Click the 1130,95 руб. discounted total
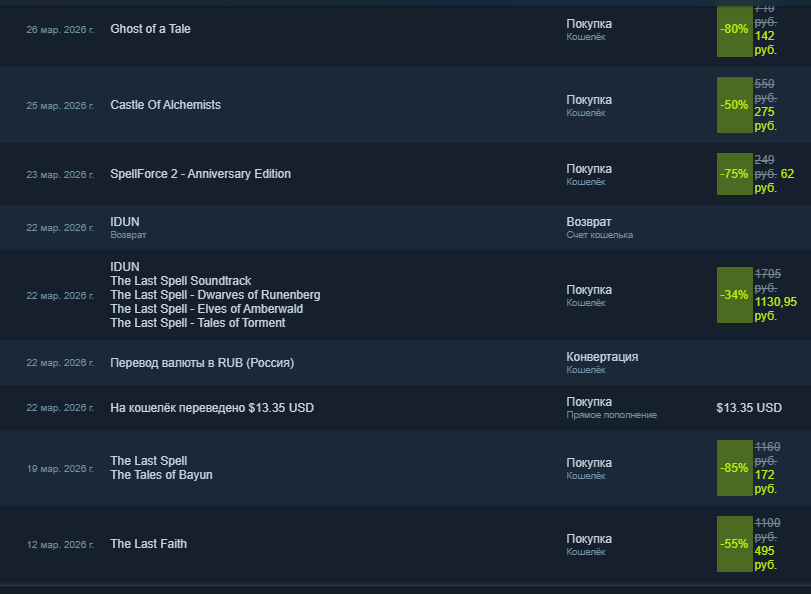811x594 pixels. (x=775, y=302)
